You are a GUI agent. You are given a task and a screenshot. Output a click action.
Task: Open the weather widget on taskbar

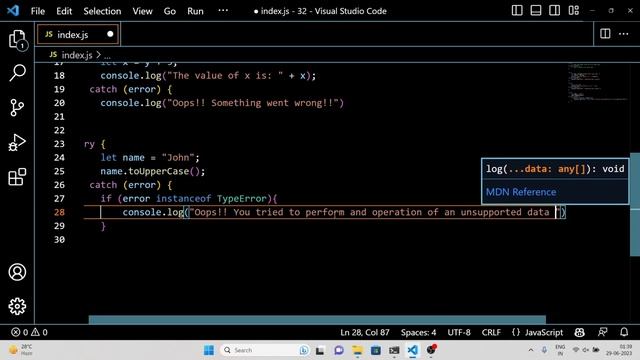20,350
